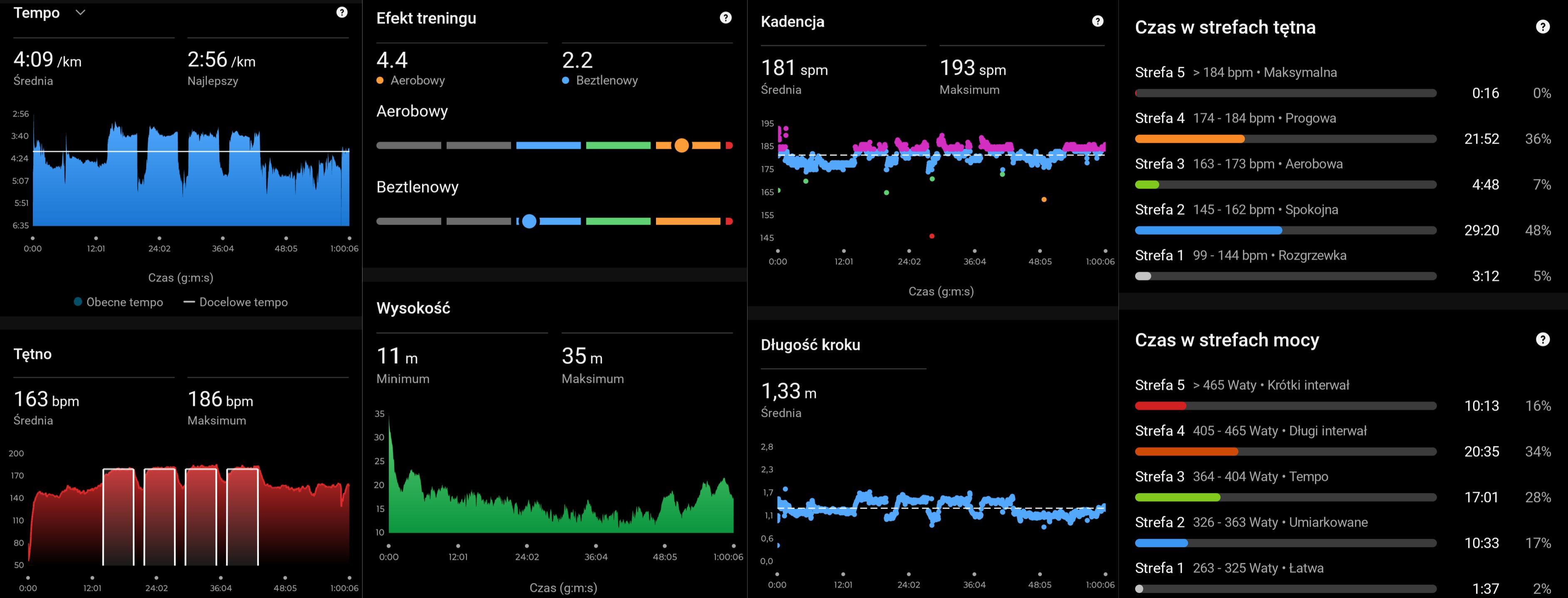Viewport: 1568px width, 598px height.
Task: Open help for Czas w strefach tętna
Action: pyautogui.click(x=1543, y=27)
